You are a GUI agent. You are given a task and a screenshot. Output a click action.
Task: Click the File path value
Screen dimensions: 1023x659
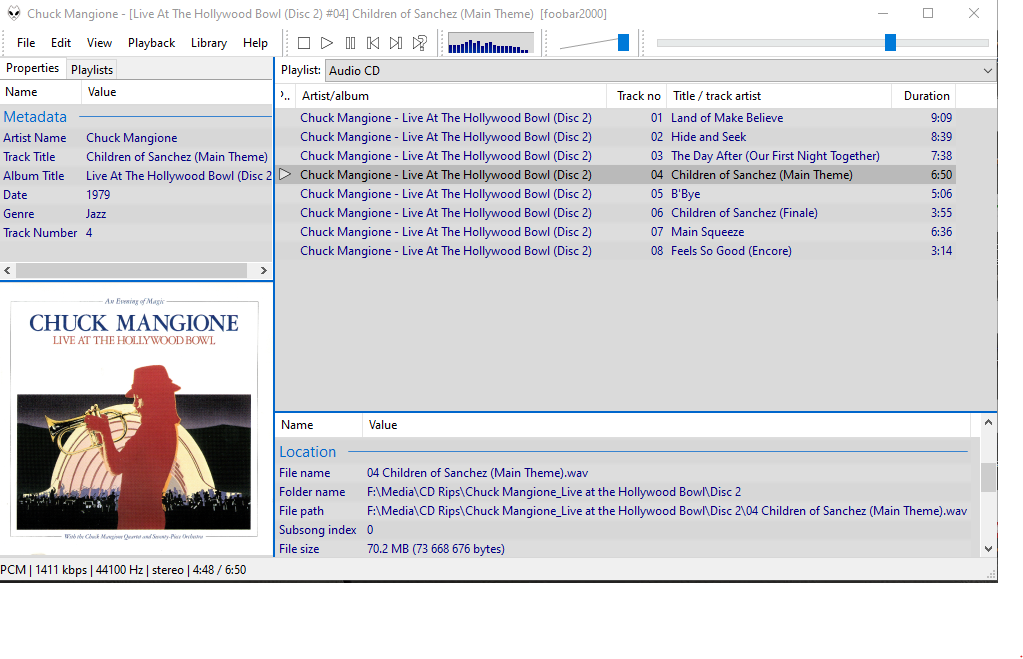(667, 511)
